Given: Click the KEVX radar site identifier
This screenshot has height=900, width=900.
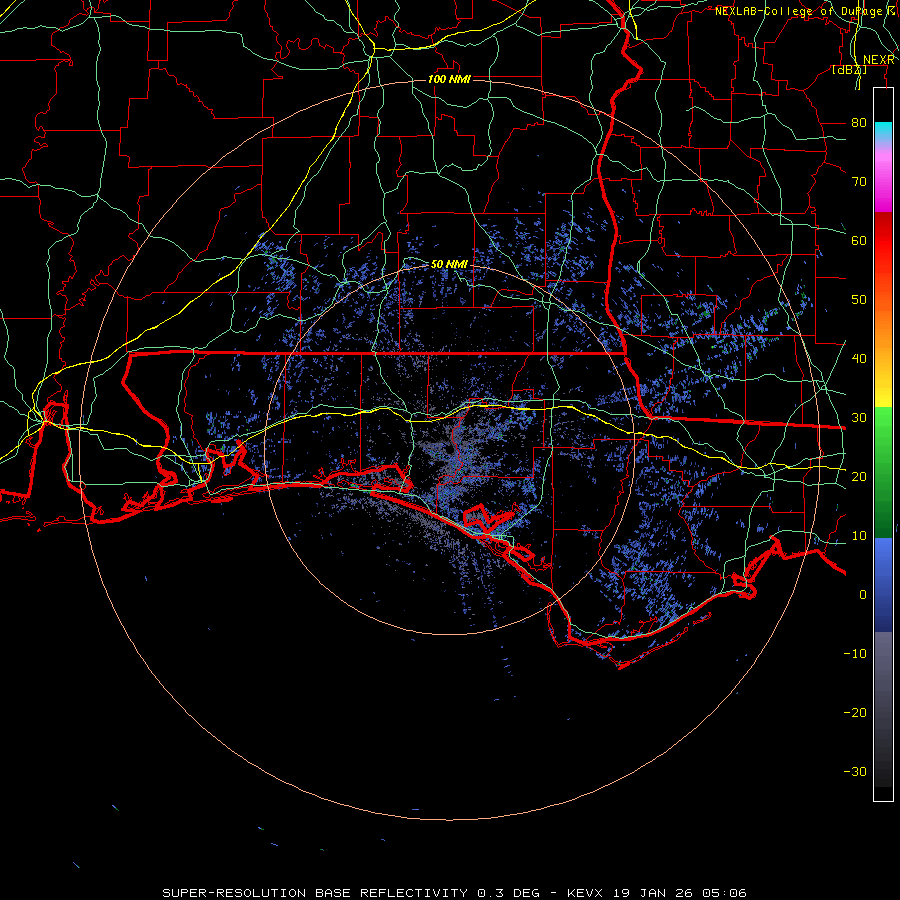Looking at the screenshot, I should [x=585, y=893].
